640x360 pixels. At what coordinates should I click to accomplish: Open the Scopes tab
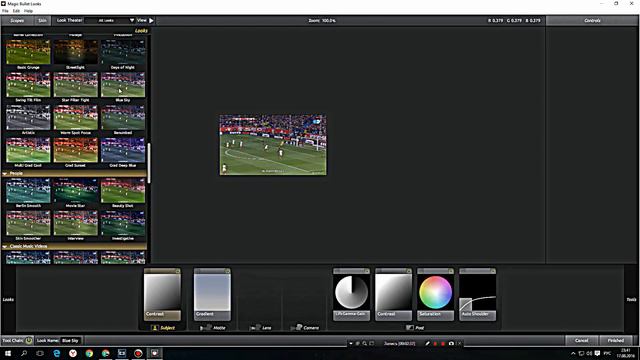click(17, 20)
